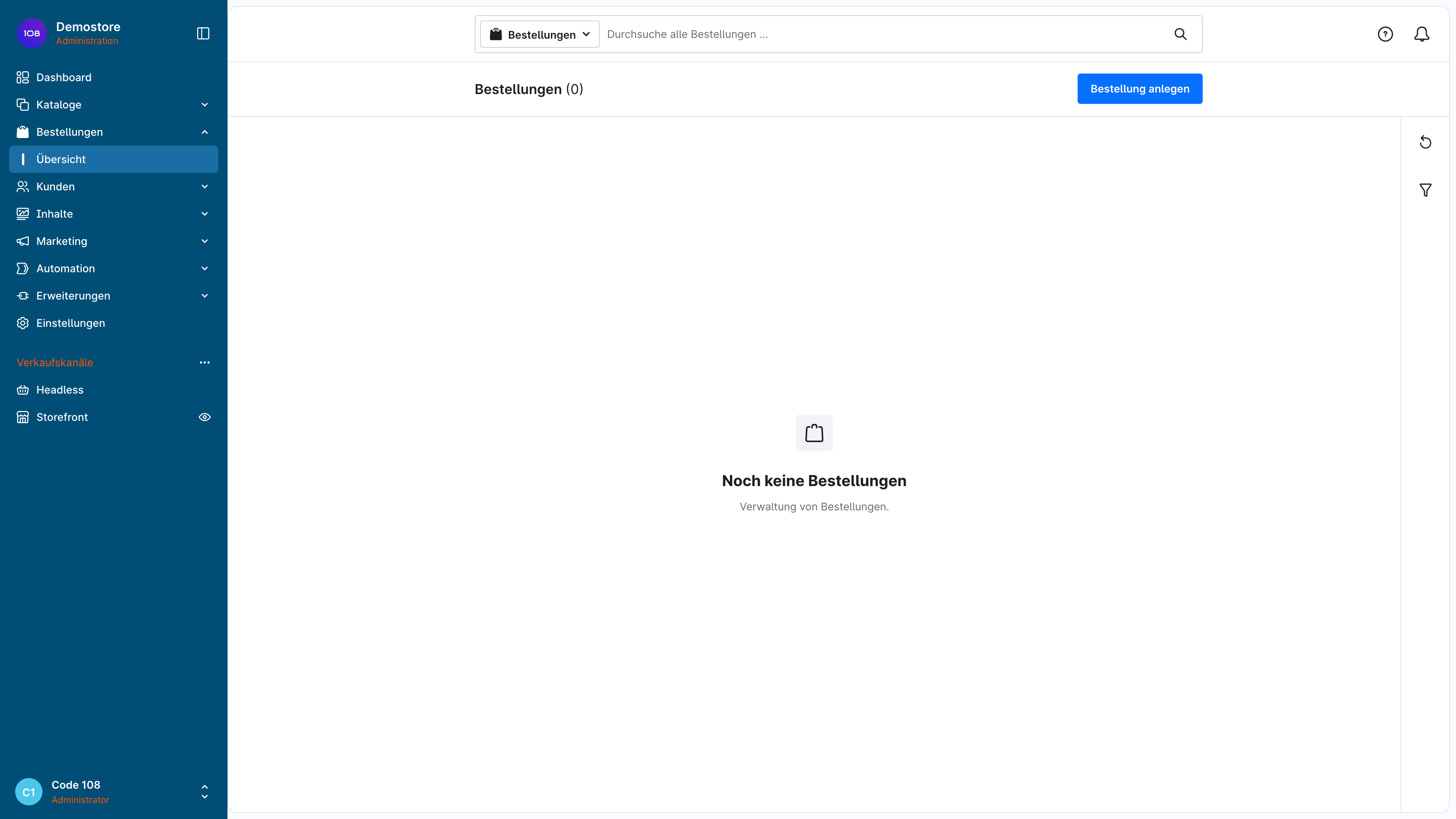Expand the Marketing menu

click(x=114, y=242)
